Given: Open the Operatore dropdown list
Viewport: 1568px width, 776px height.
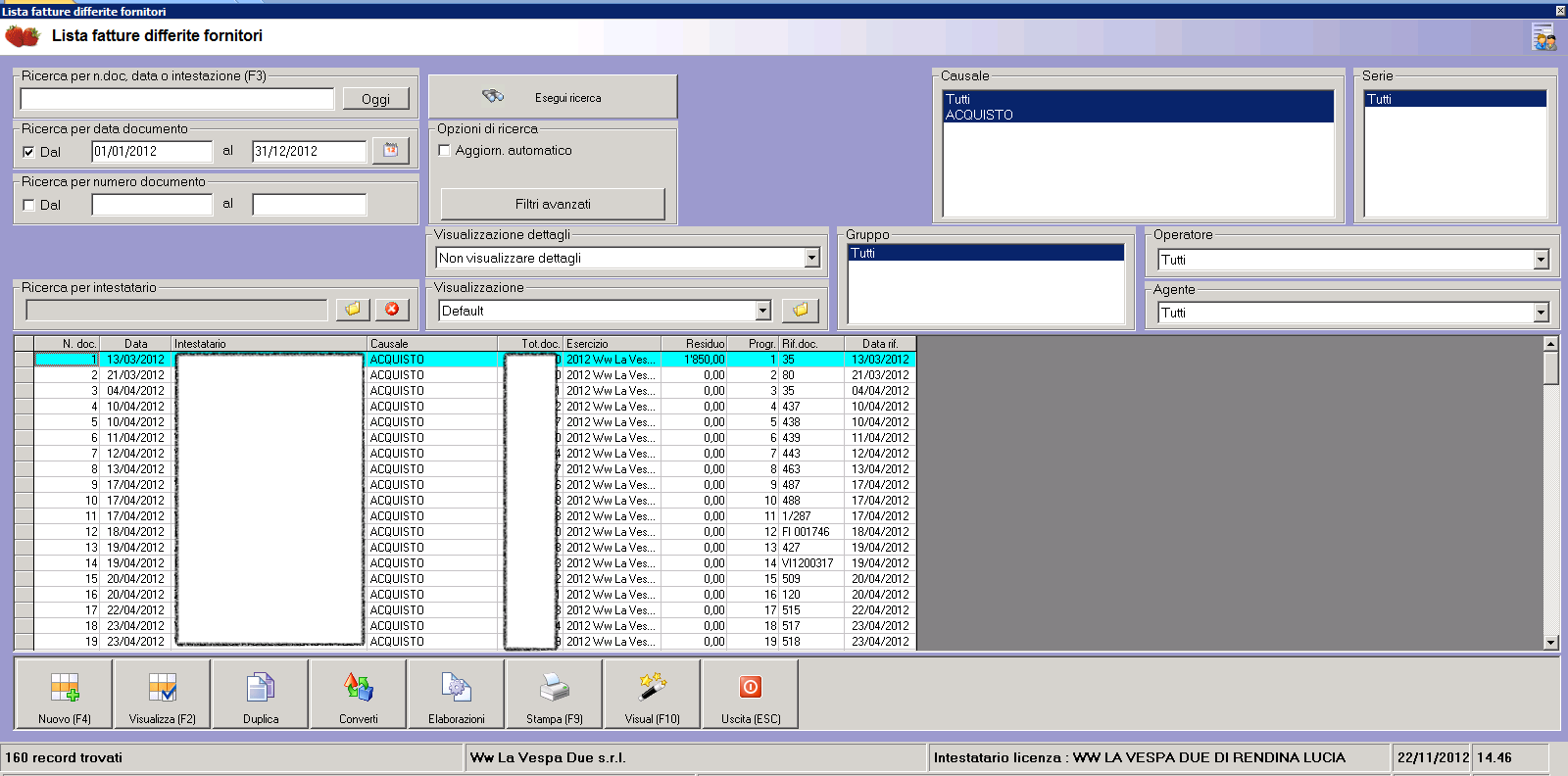Looking at the screenshot, I should pyautogui.click(x=1541, y=260).
